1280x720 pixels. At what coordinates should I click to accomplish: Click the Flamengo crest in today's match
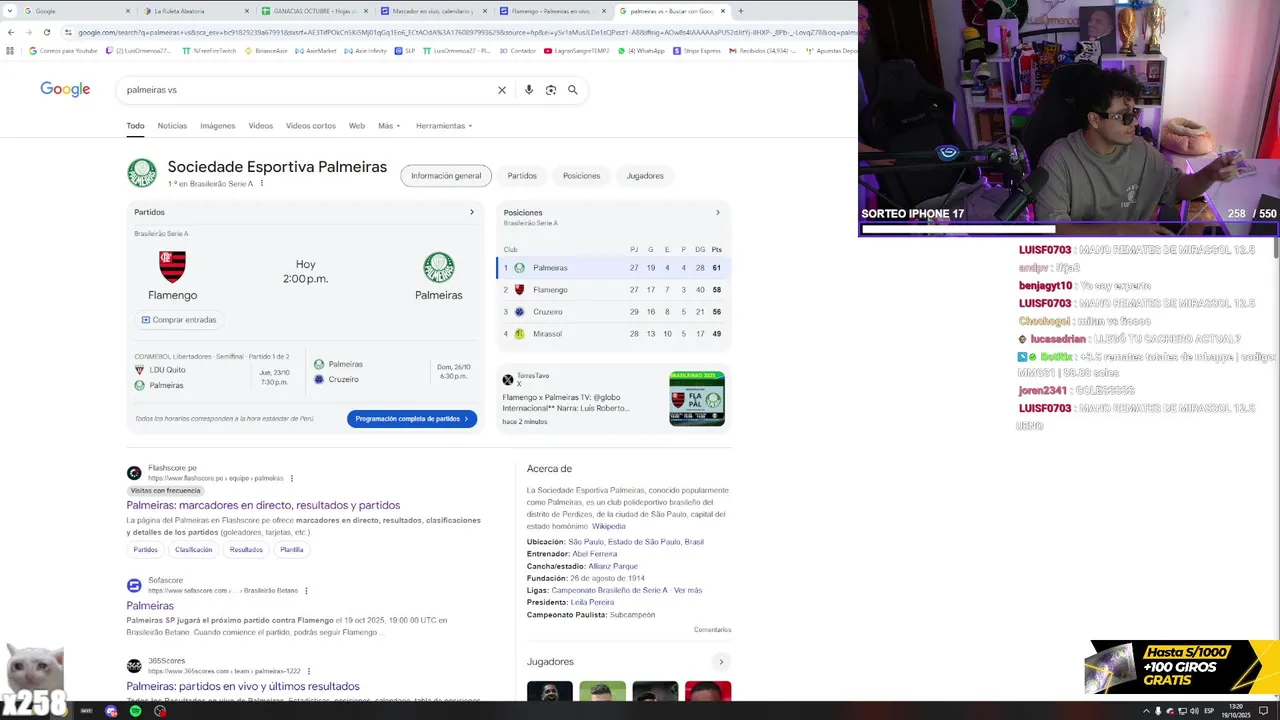(172, 267)
